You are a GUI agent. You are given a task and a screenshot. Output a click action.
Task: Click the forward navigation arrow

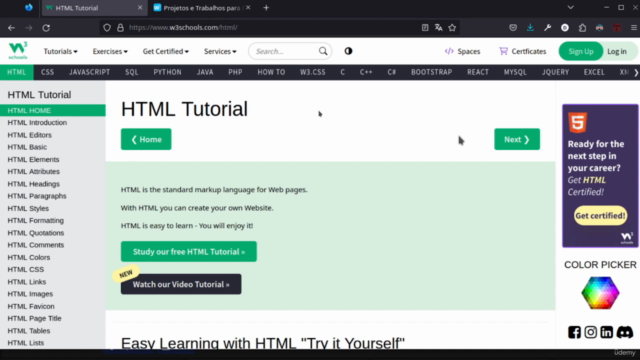(29, 28)
